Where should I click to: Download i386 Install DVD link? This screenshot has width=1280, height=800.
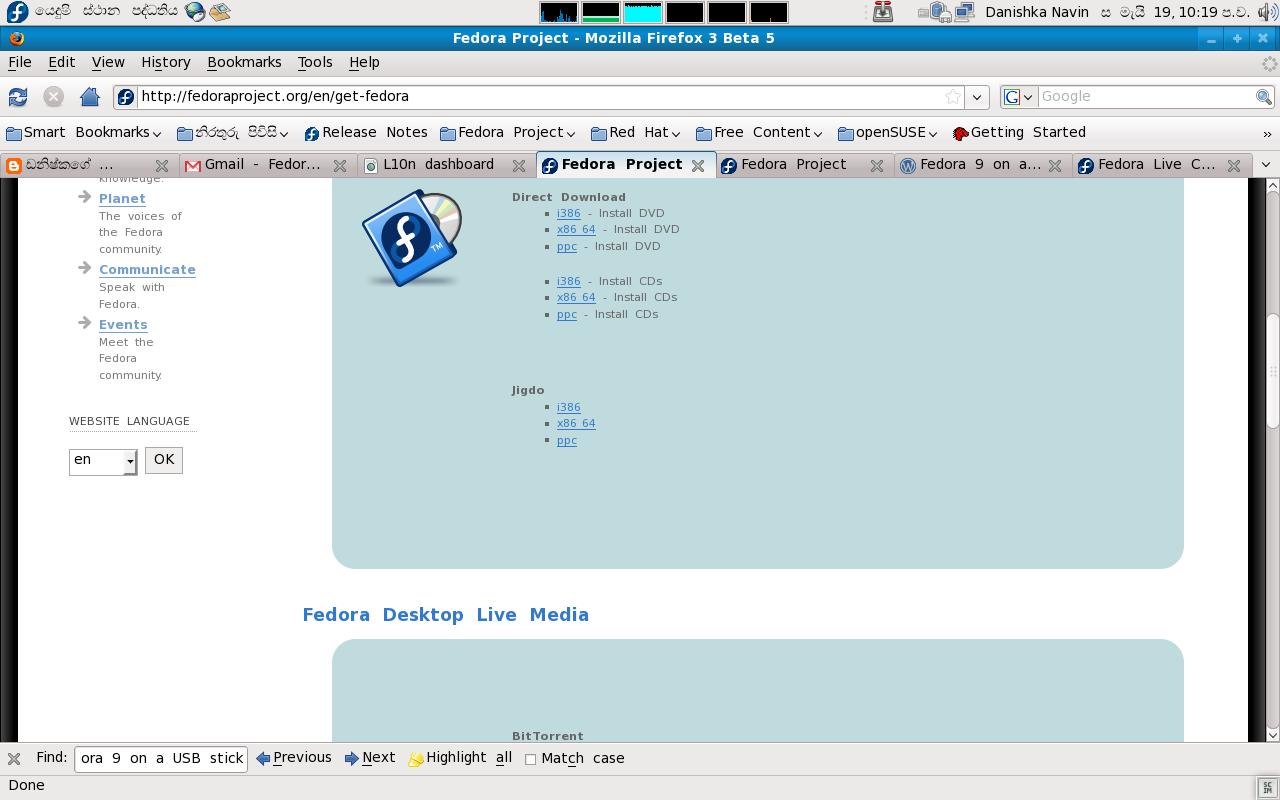(569, 214)
